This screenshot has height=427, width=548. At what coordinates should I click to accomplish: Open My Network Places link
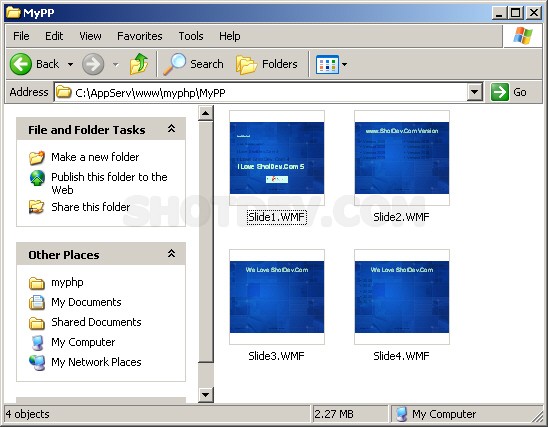pyautogui.click(x=96, y=362)
